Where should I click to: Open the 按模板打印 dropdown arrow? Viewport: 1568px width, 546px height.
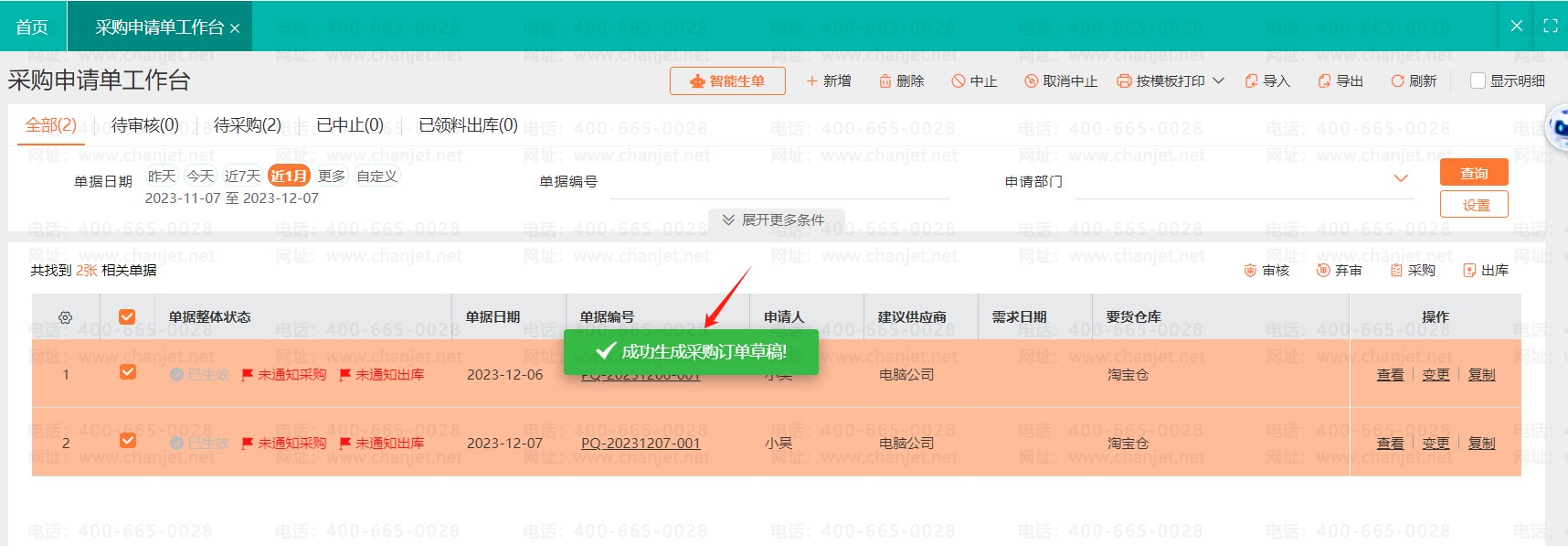click(x=1218, y=81)
